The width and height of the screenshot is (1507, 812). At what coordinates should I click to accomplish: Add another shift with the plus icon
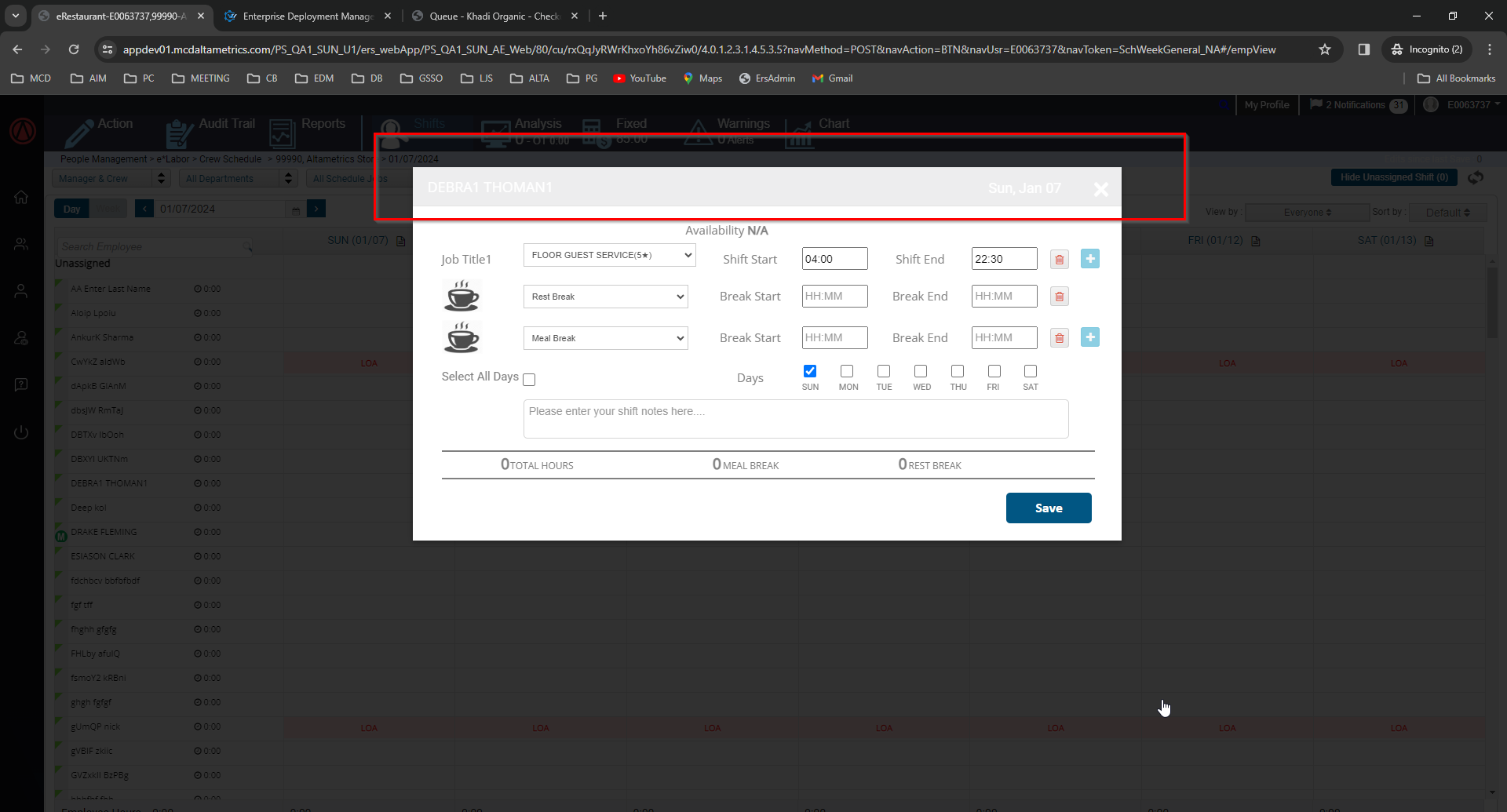tap(1089, 259)
